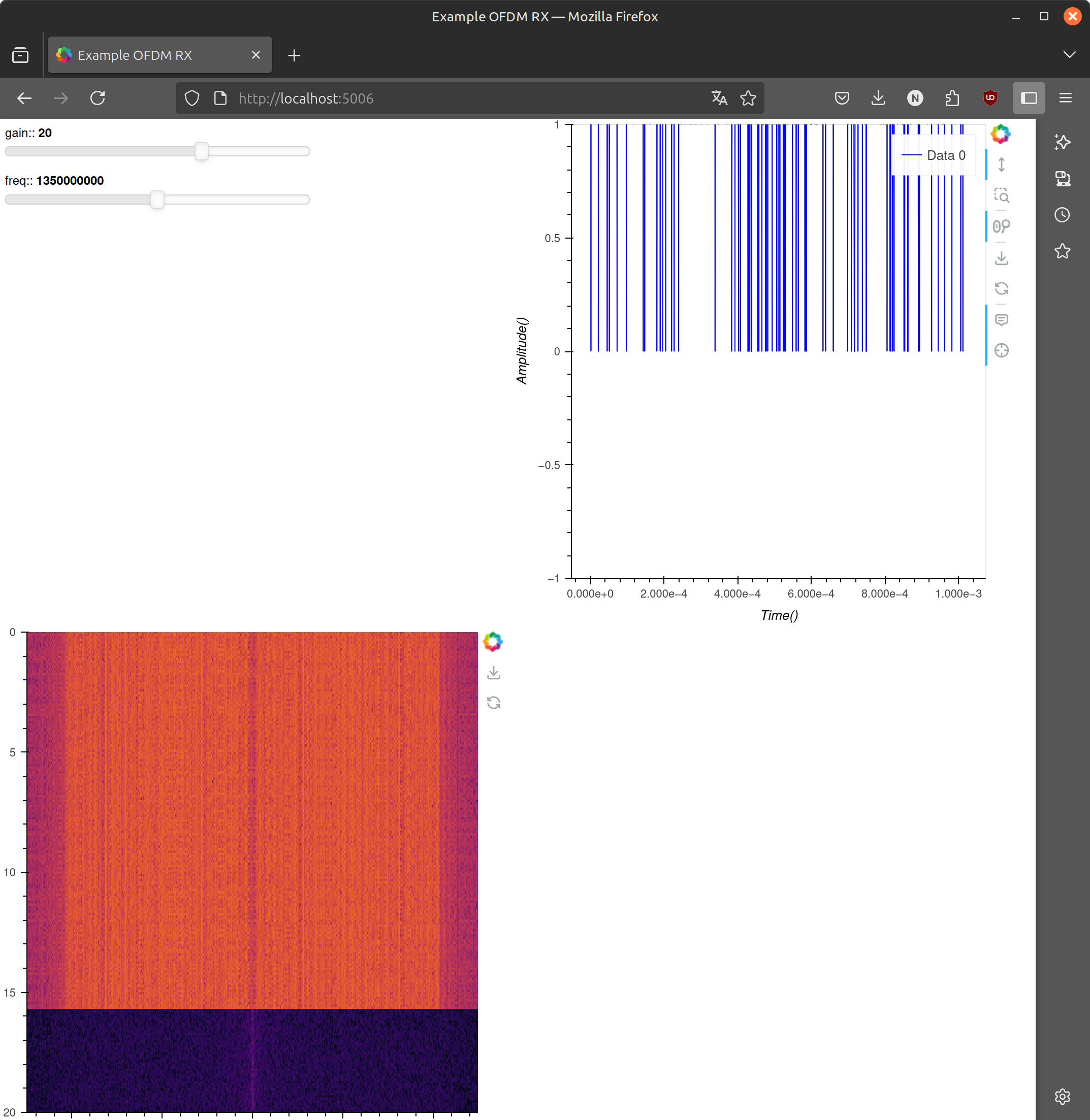
Task: Save the amplitude plot as image
Action: pyautogui.click(x=1001, y=258)
